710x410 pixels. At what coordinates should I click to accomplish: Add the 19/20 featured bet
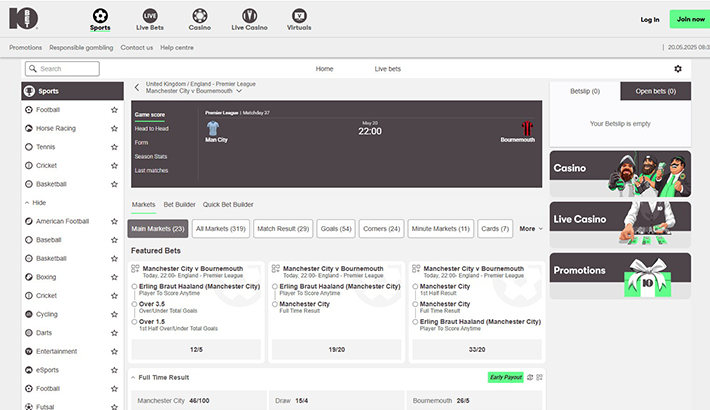[x=336, y=349]
